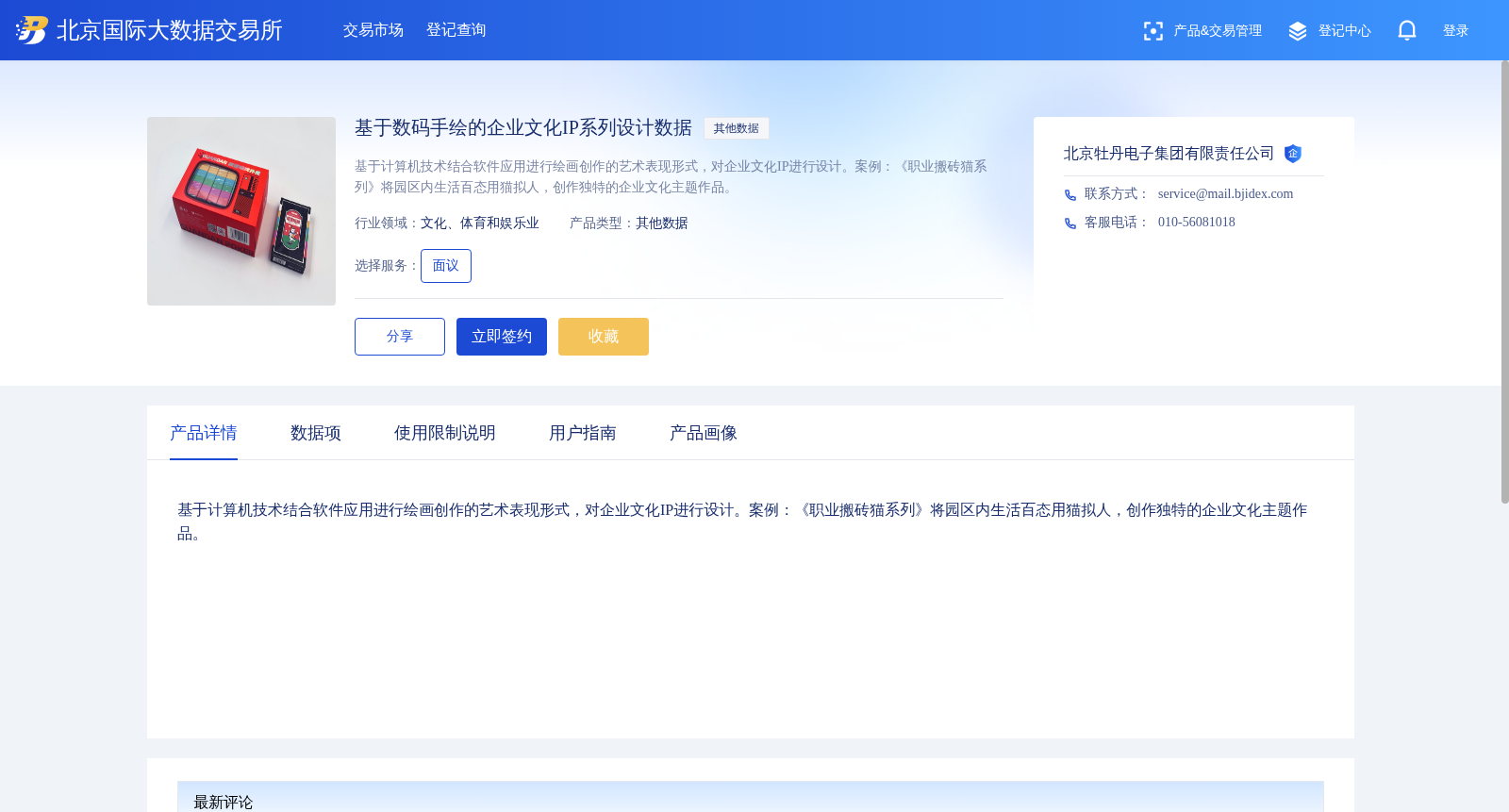Go to 登记中心
Viewport: 1509px width, 812px height.
pos(1345,31)
